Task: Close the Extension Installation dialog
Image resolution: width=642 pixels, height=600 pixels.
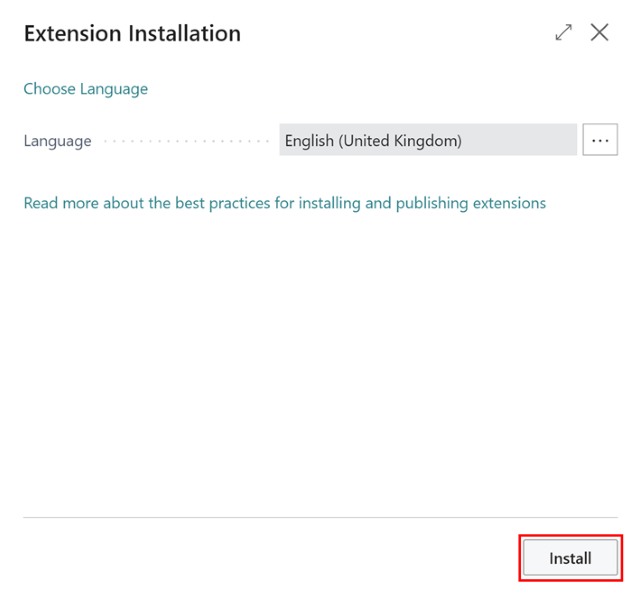Action: pos(600,33)
